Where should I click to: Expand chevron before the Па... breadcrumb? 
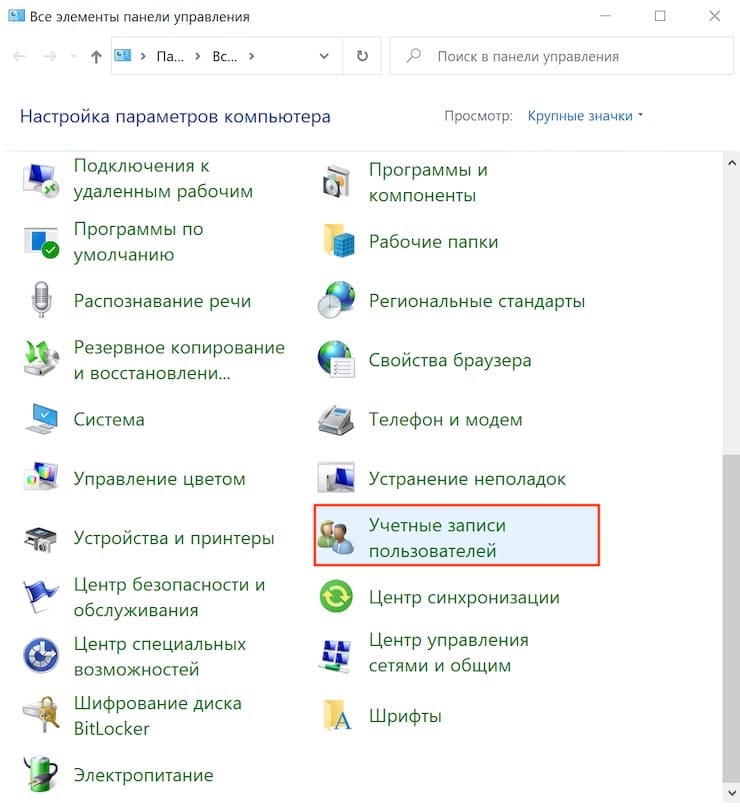tap(143, 56)
